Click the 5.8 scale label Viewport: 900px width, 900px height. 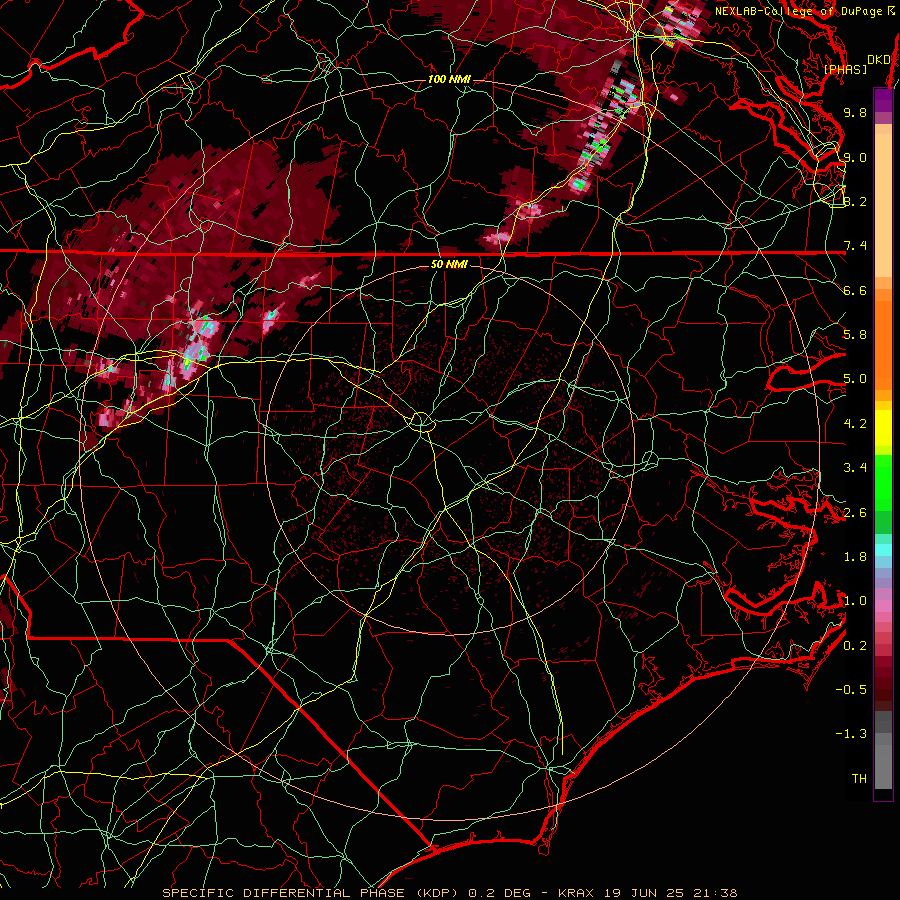[x=855, y=335]
